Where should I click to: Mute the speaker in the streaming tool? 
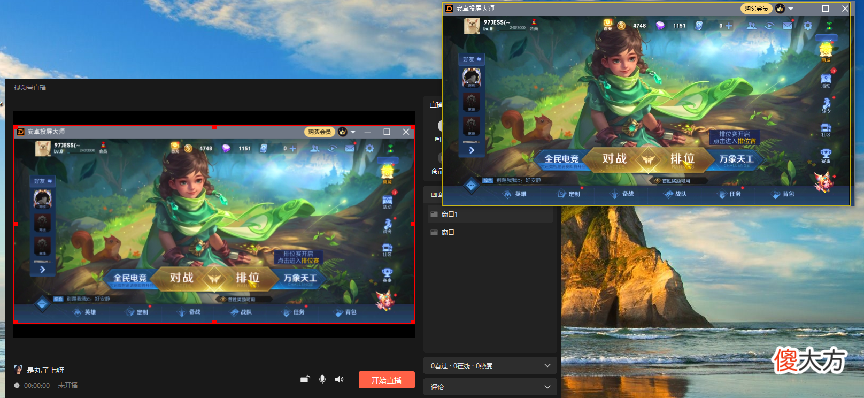[x=339, y=379]
